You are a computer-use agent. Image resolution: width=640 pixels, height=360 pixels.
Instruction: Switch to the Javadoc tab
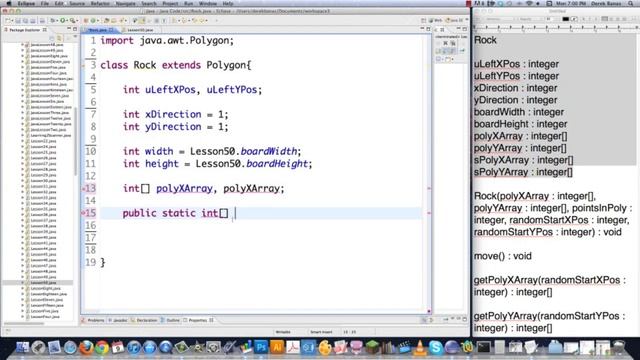click(x=118, y=320)
